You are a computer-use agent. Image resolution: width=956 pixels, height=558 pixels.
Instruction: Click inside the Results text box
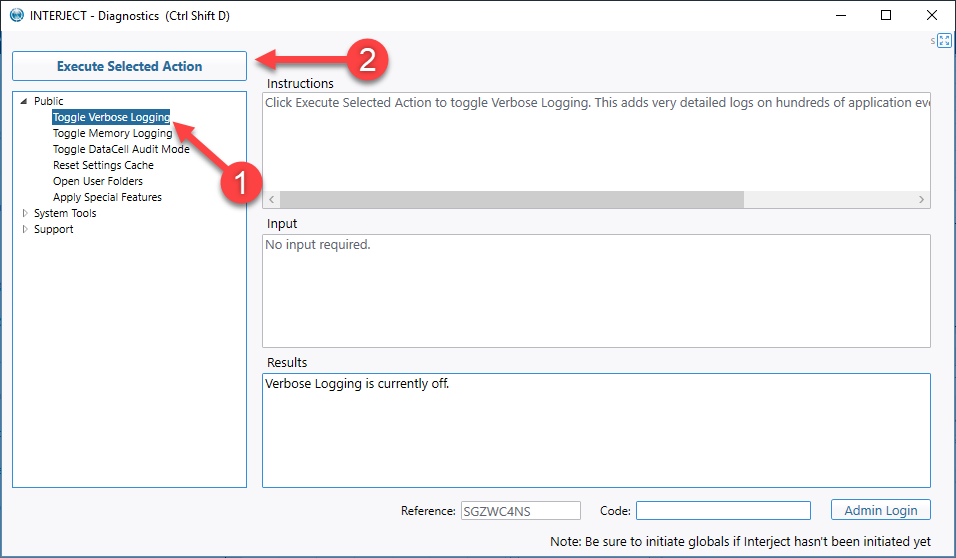pos(596,431)
